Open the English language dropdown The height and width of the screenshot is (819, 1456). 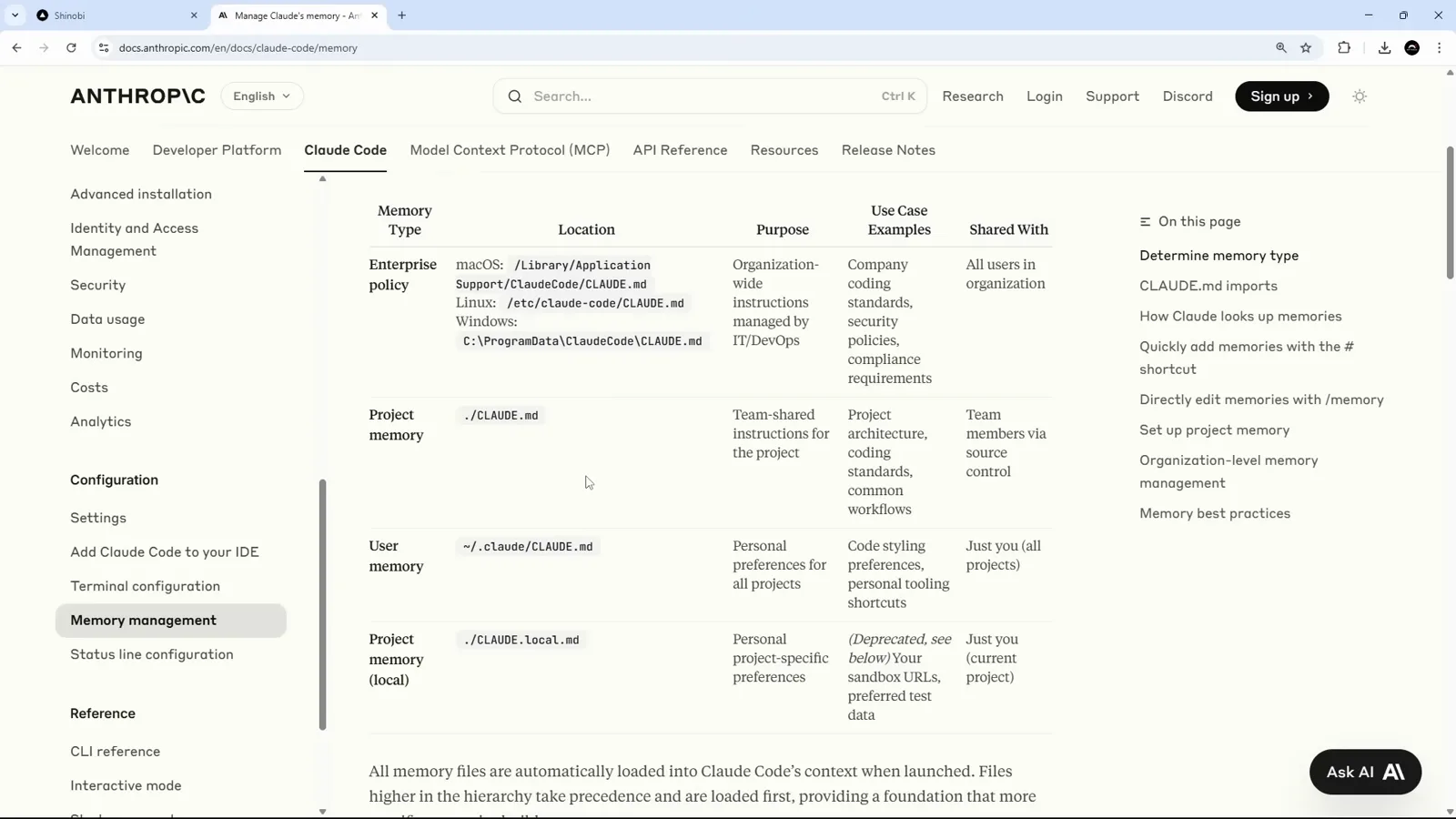pos(262,96)
